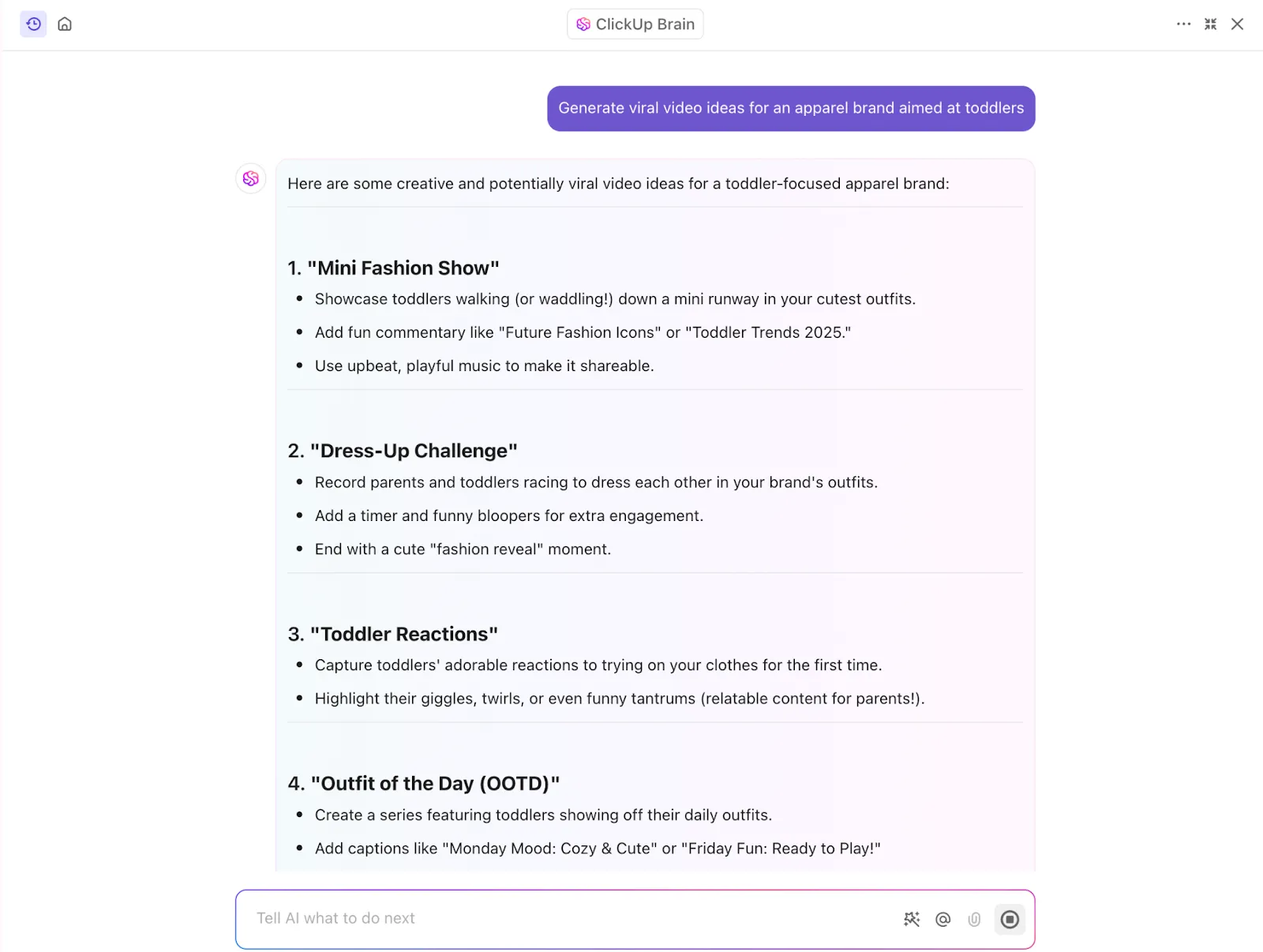Stop the AI response generation
Image resolution: width=1263 pixels, height=952 pixels.
(x=1010, y=919)
